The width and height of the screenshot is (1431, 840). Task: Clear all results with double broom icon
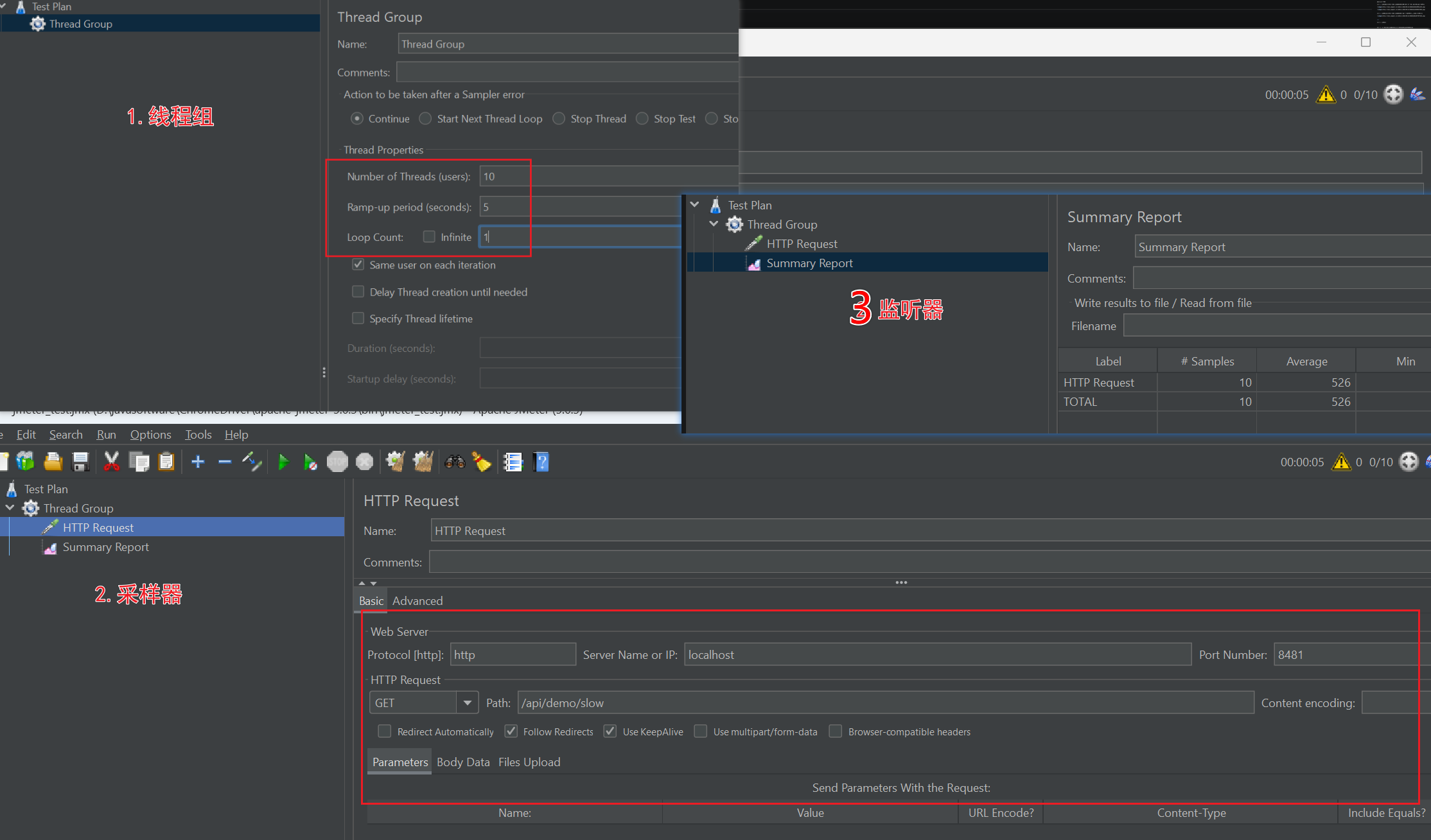pos(423,461)
